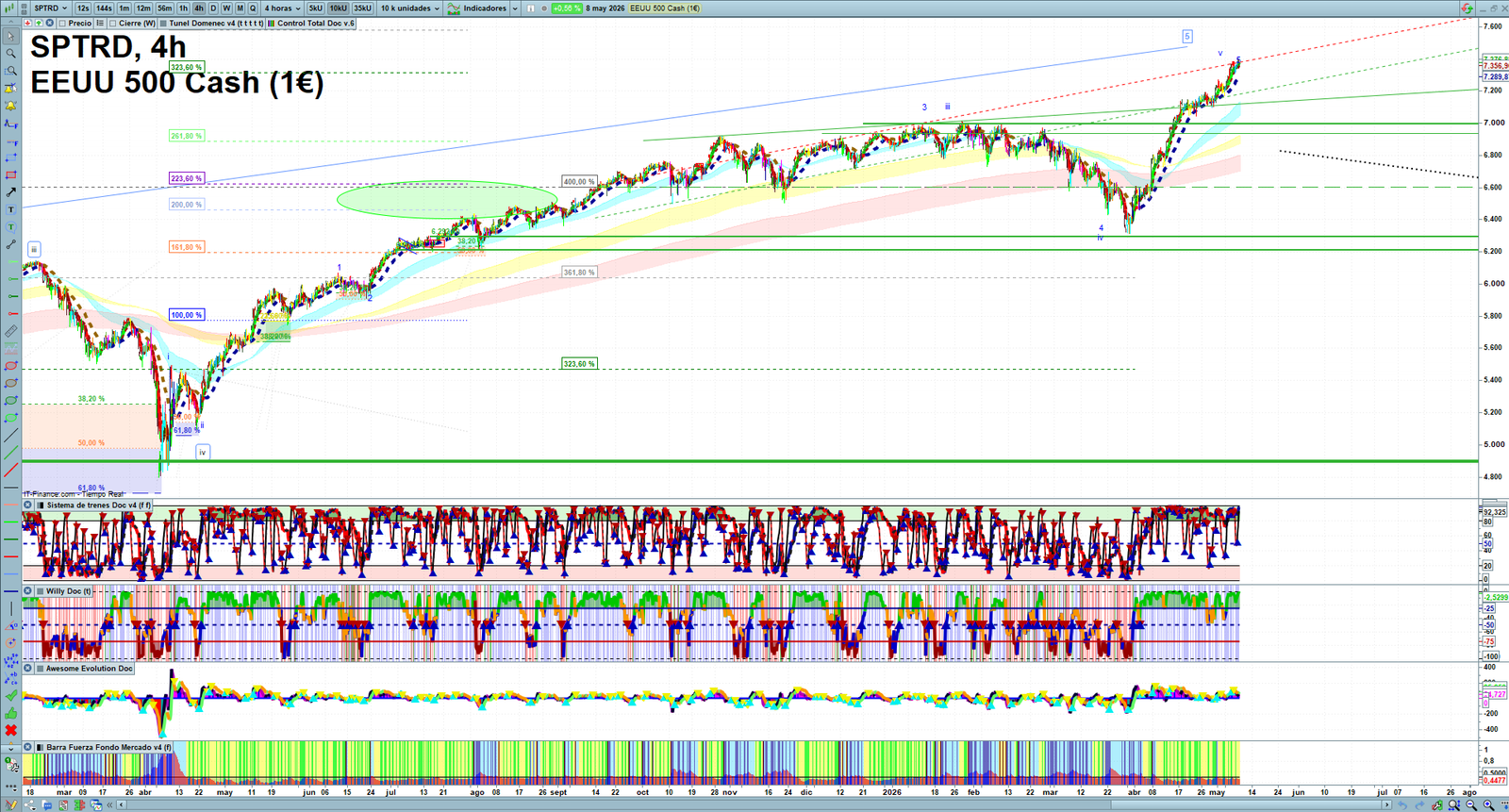
Task: Click the boxed wave label 5 on chart
Action: 1187,36
